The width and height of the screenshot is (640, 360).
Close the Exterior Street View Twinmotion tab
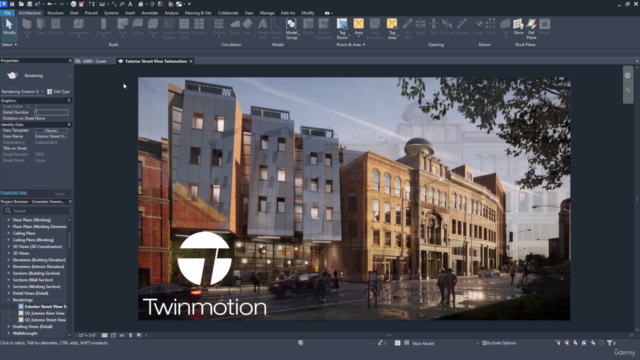(x=191, y=61)
